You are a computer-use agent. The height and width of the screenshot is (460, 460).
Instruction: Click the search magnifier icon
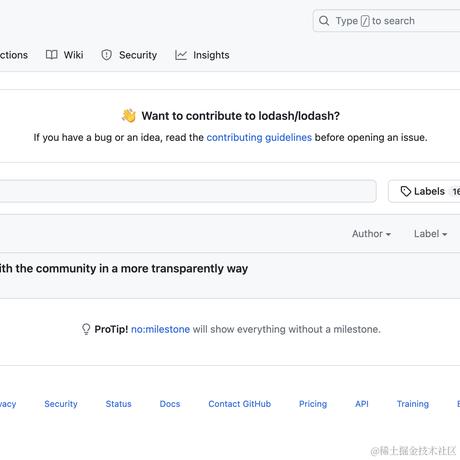(324, 21)
